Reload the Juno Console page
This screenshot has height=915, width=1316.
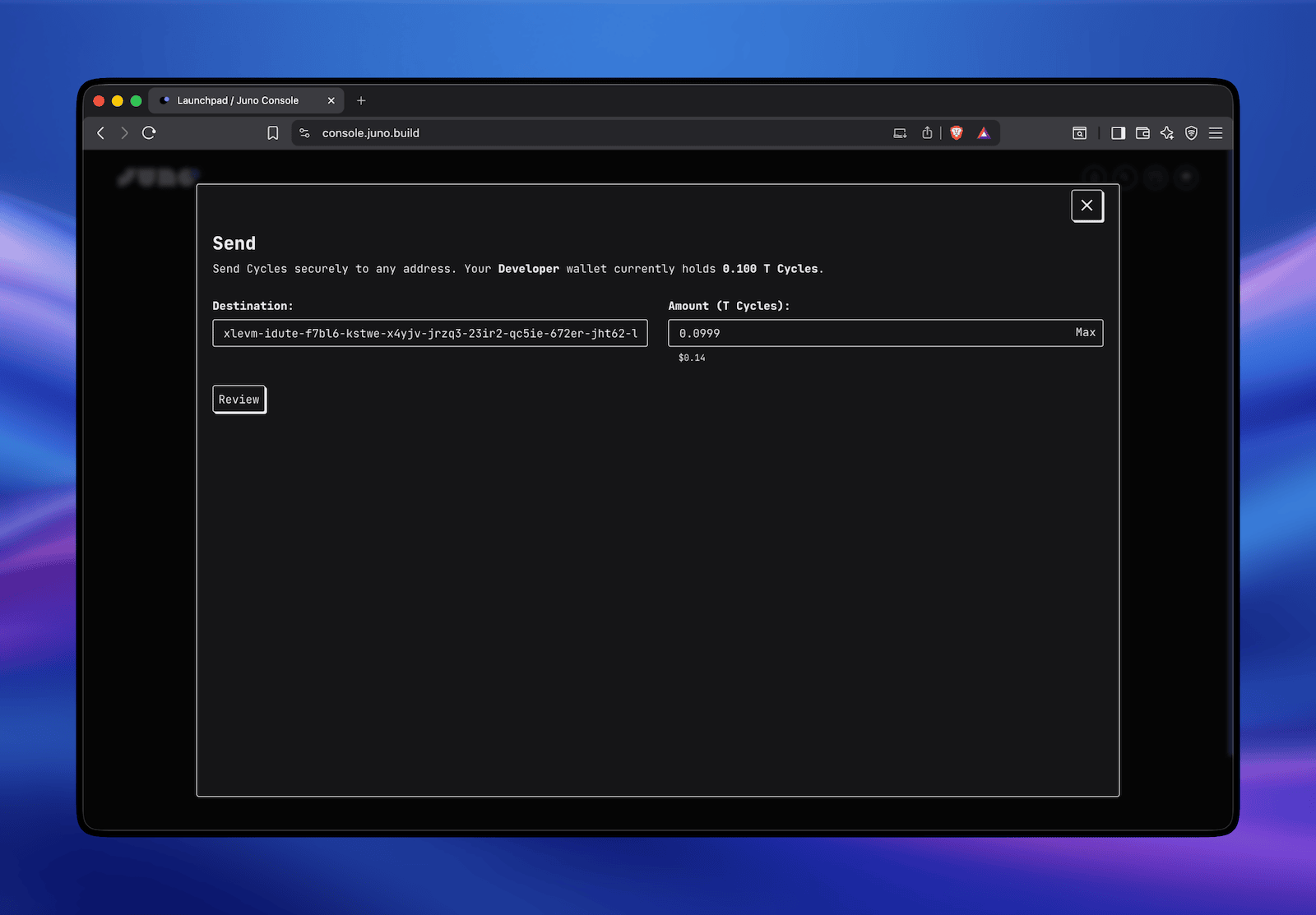coord(149,132)
